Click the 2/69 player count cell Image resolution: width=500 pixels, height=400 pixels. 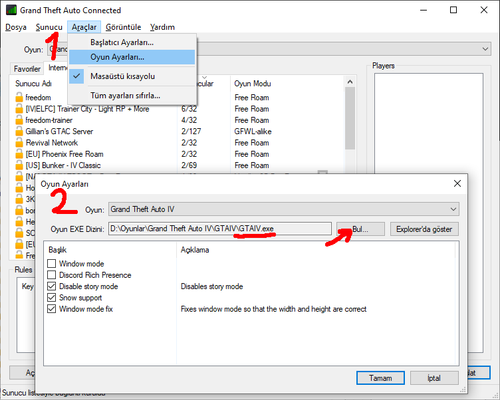pos(189,165)
